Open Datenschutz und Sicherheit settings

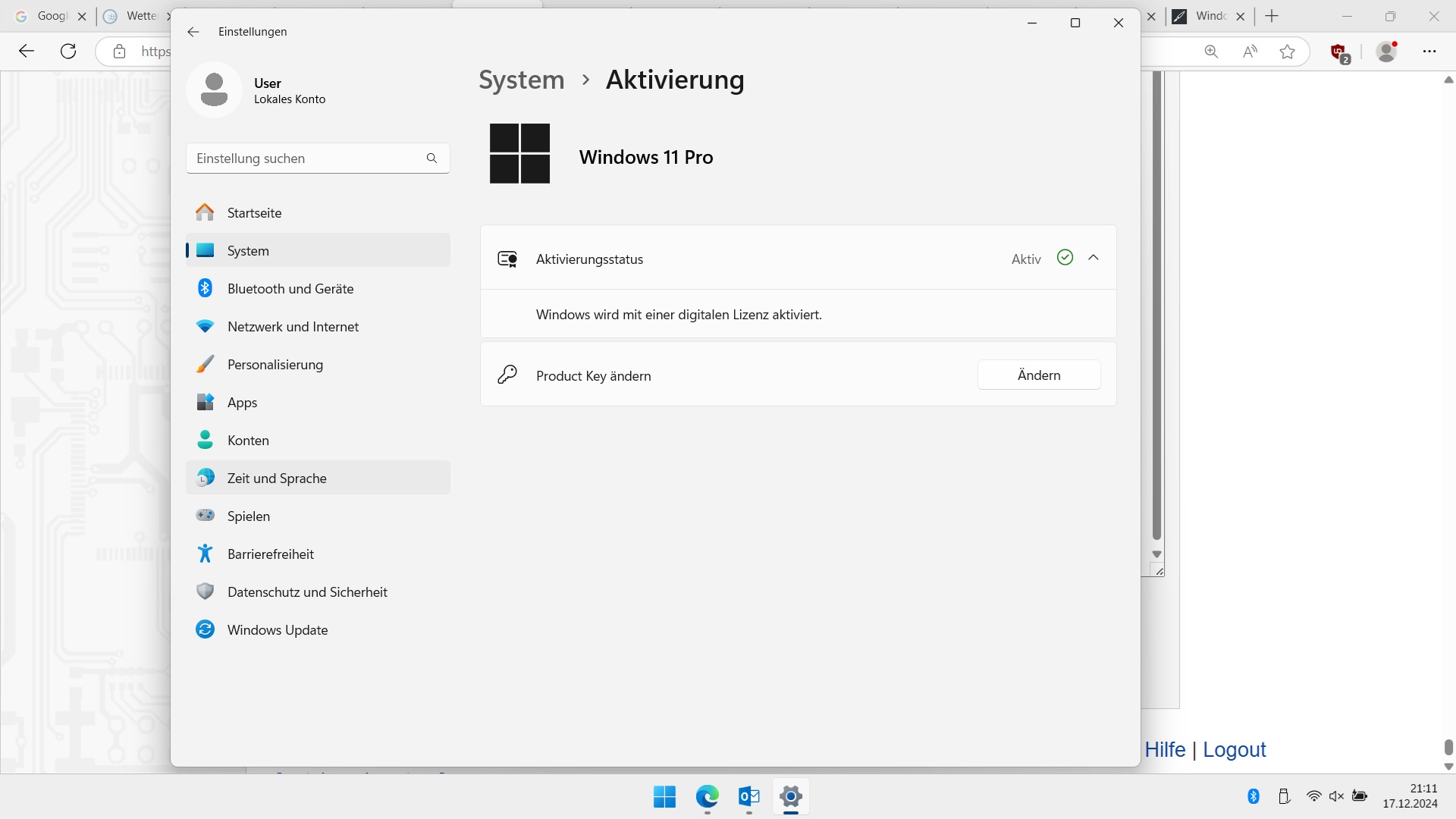[318, 592]
